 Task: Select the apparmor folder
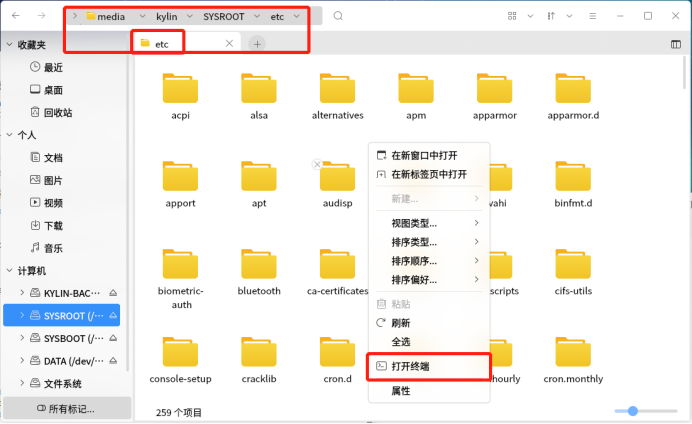pos(495,96)
